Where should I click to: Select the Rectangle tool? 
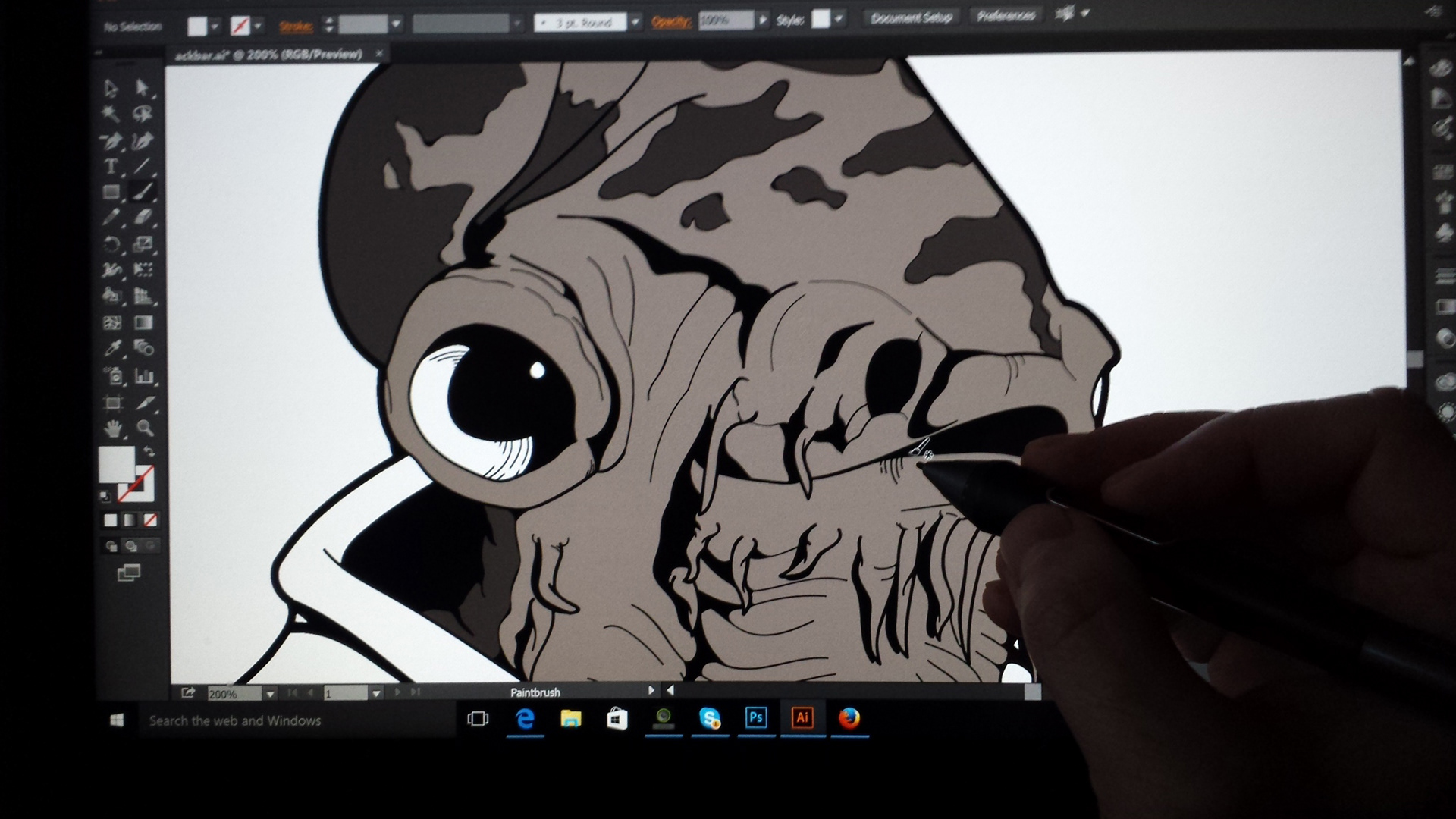(x=111, y=192)
